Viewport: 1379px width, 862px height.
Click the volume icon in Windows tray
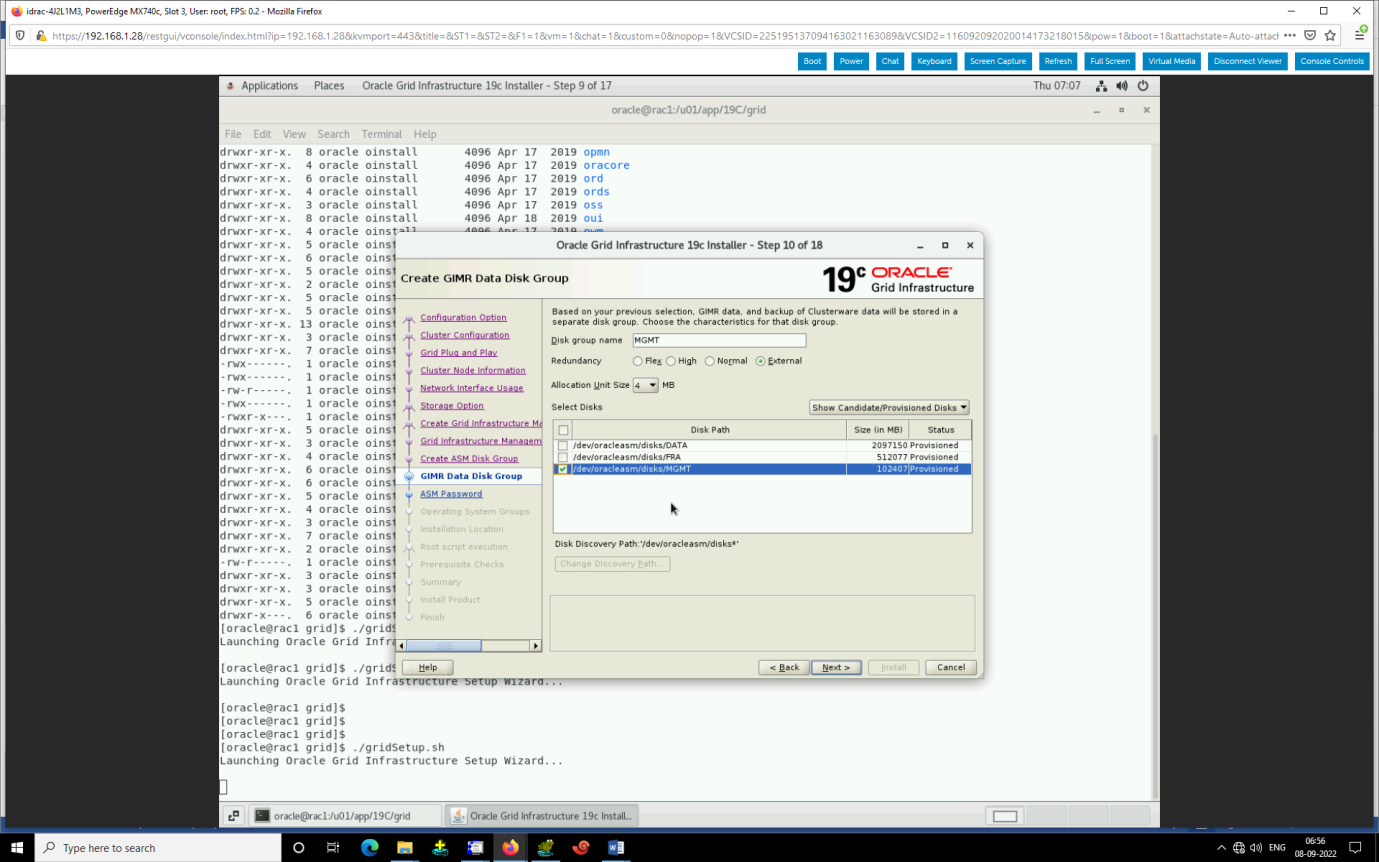(x=1257, y=847)
